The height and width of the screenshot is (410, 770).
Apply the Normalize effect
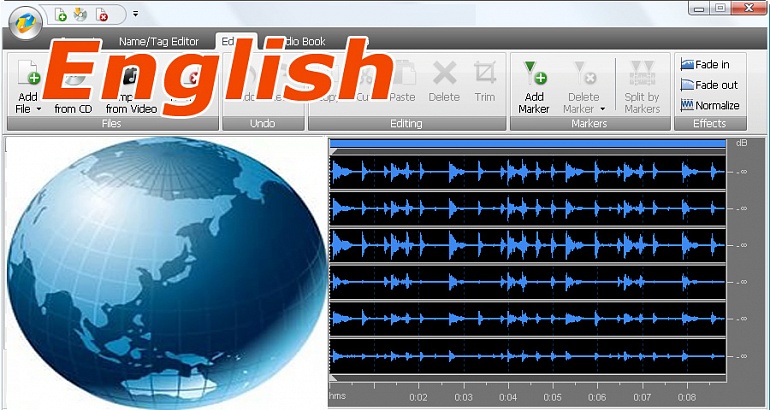[x=710, y=105]
